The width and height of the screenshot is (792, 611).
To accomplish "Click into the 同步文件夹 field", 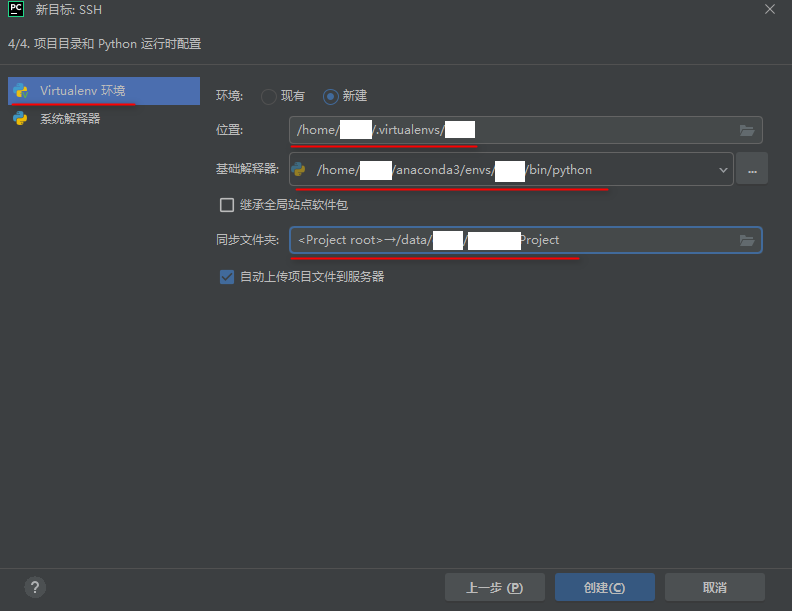I will point(525,240).
